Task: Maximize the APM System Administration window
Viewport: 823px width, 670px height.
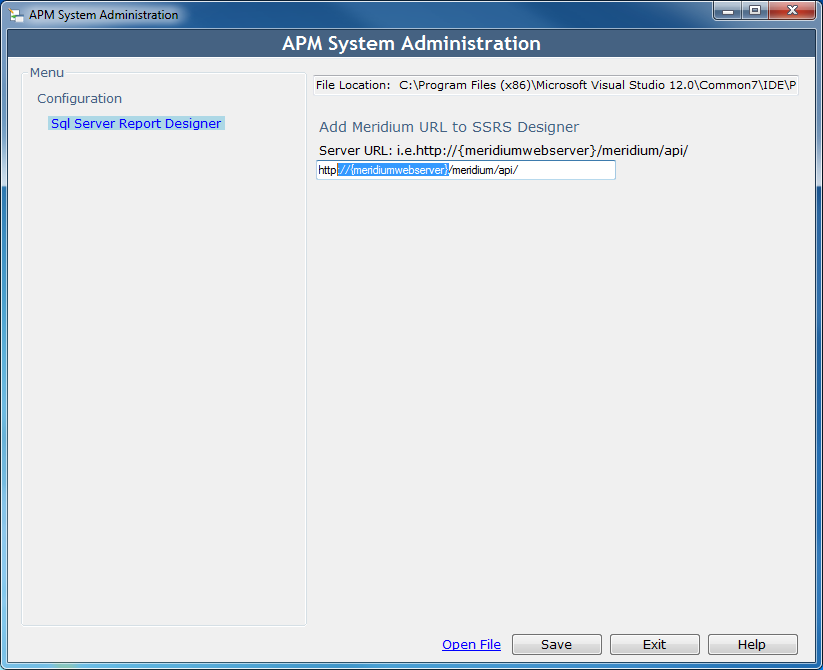Action: (x=755, y=10)
